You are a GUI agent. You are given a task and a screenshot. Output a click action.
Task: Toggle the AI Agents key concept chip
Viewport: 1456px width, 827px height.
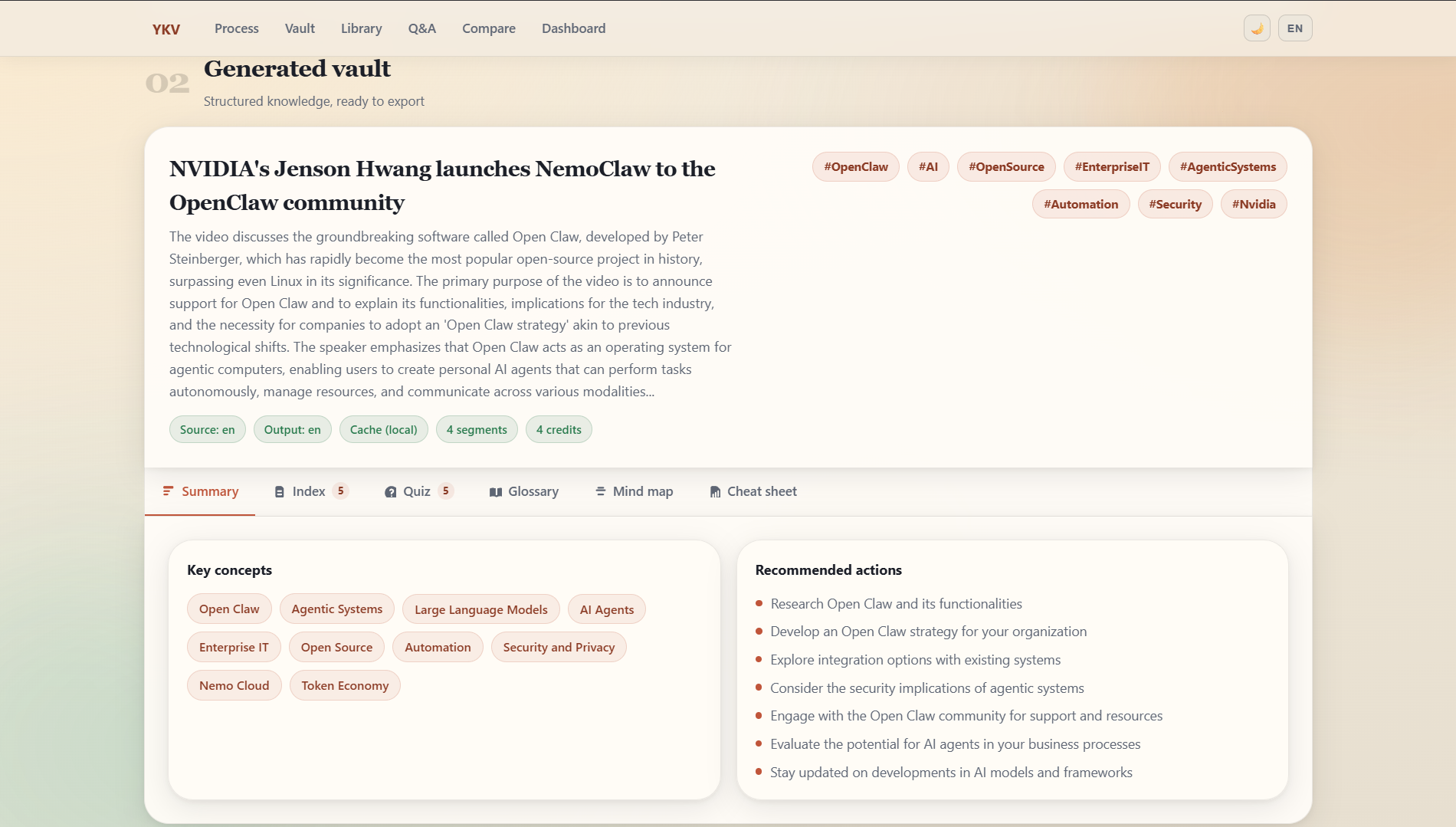click(x=606, y=609)
